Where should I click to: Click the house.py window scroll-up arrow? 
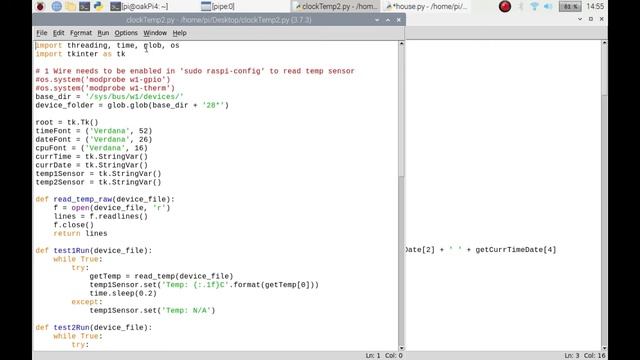[x=604, y=43]
